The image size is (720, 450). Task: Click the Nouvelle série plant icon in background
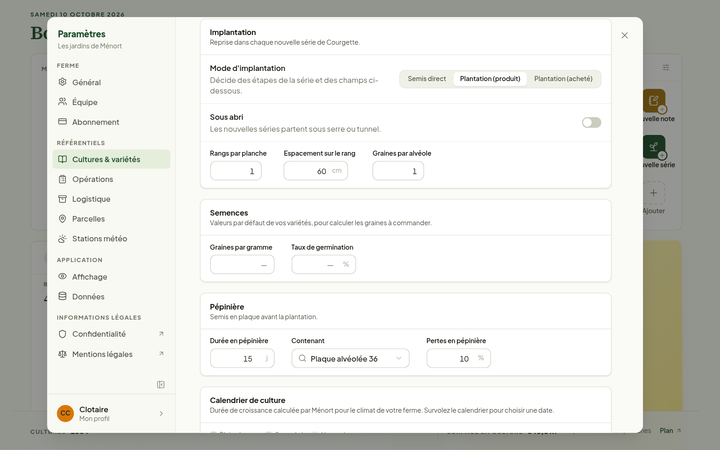coord(654,146)
